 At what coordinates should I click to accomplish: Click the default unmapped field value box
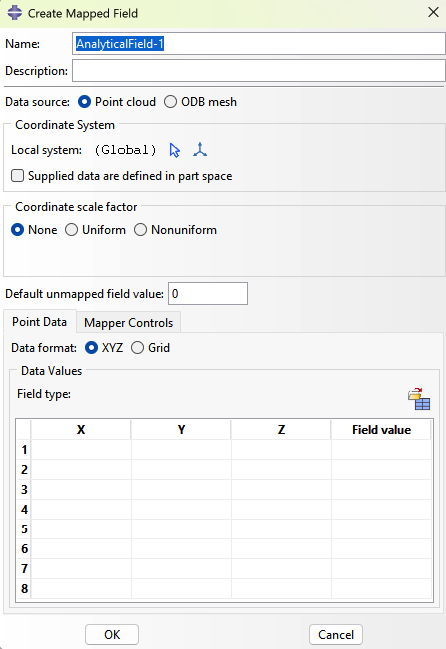[208, 293]
